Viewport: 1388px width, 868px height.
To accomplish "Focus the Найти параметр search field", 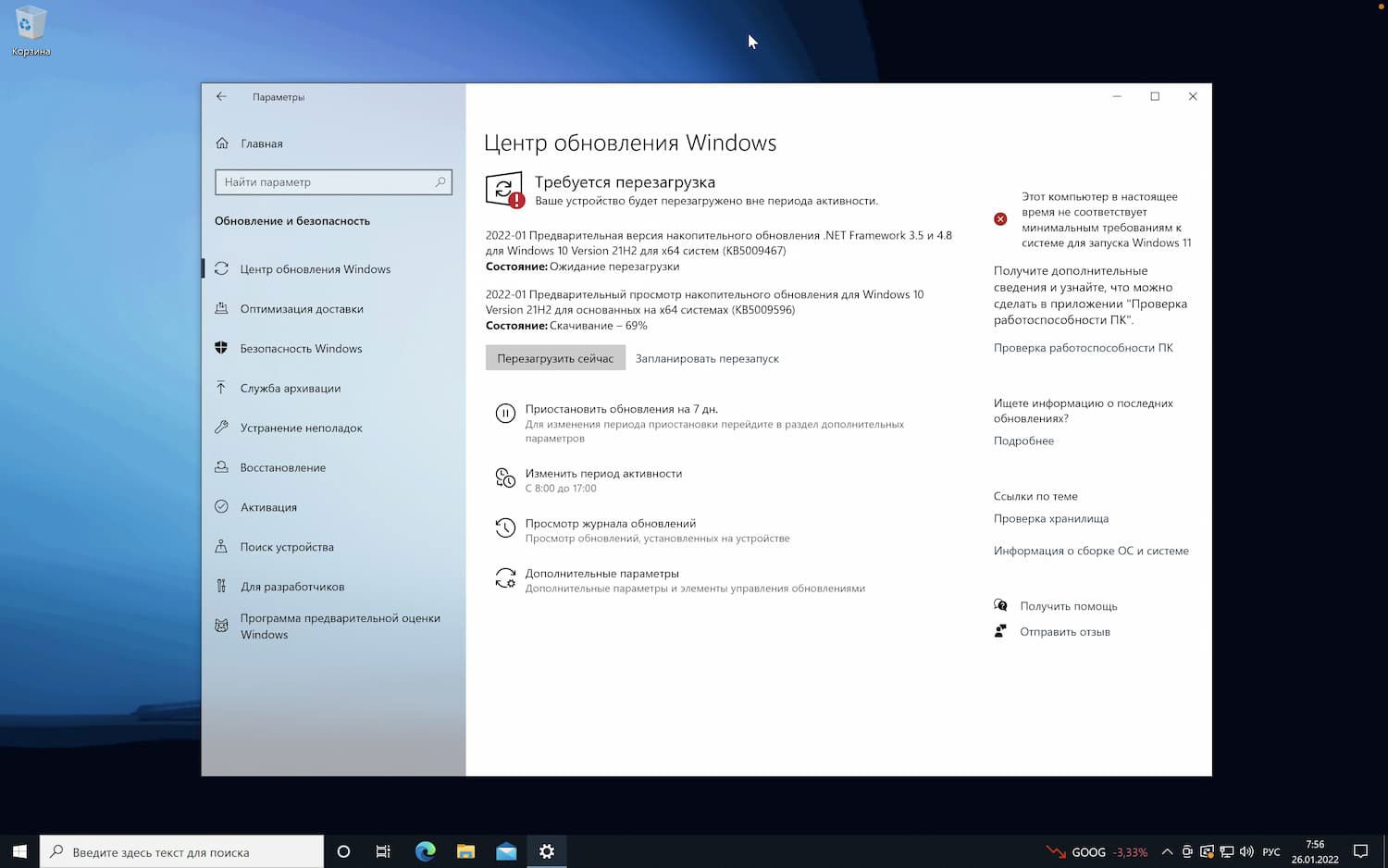I will pos(333,182).
